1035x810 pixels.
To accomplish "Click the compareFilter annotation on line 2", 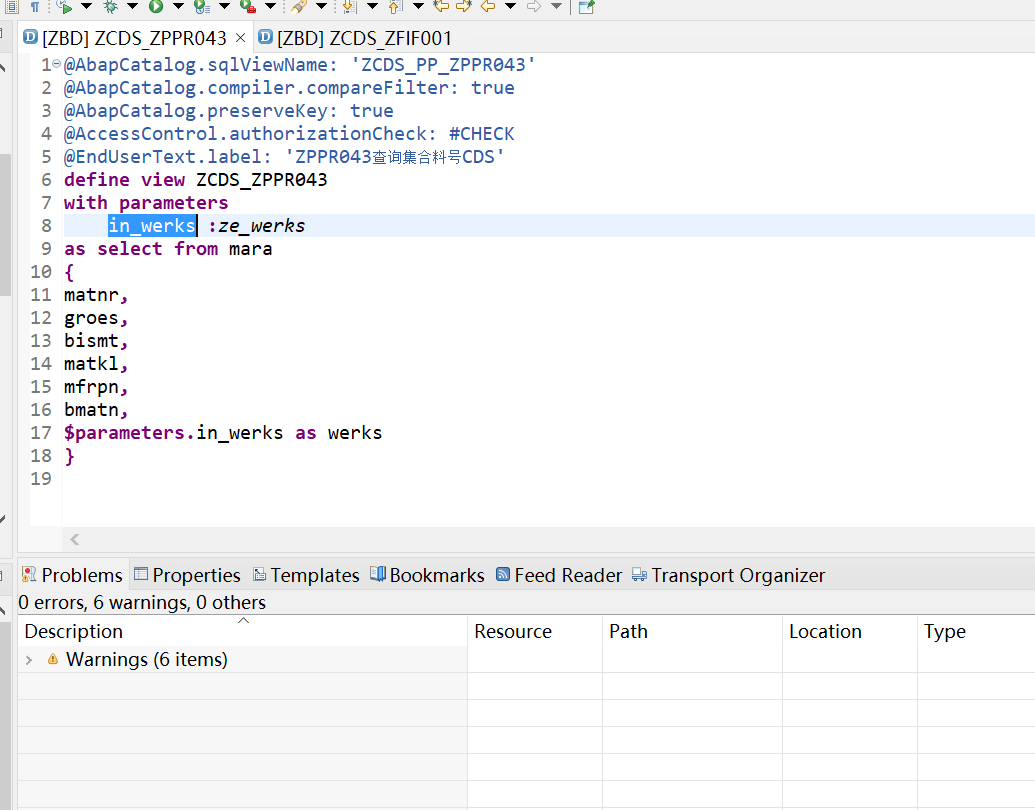I will click(x=288, y=88).
